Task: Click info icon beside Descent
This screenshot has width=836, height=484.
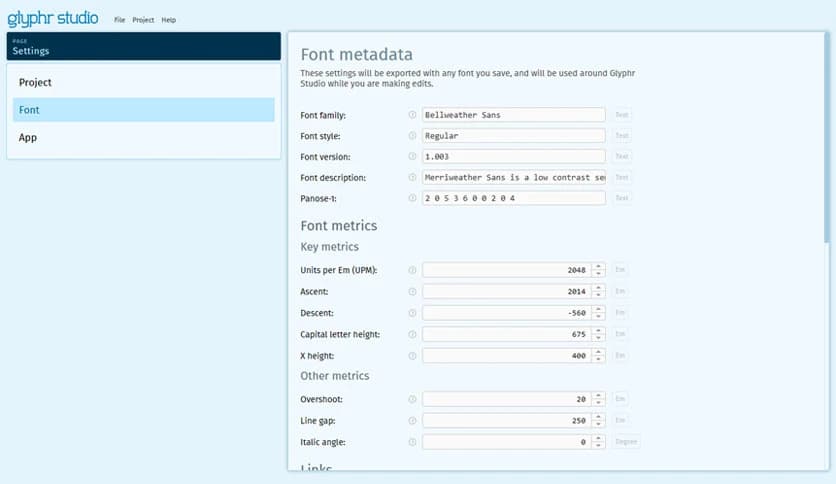Action: click(412, 312)
